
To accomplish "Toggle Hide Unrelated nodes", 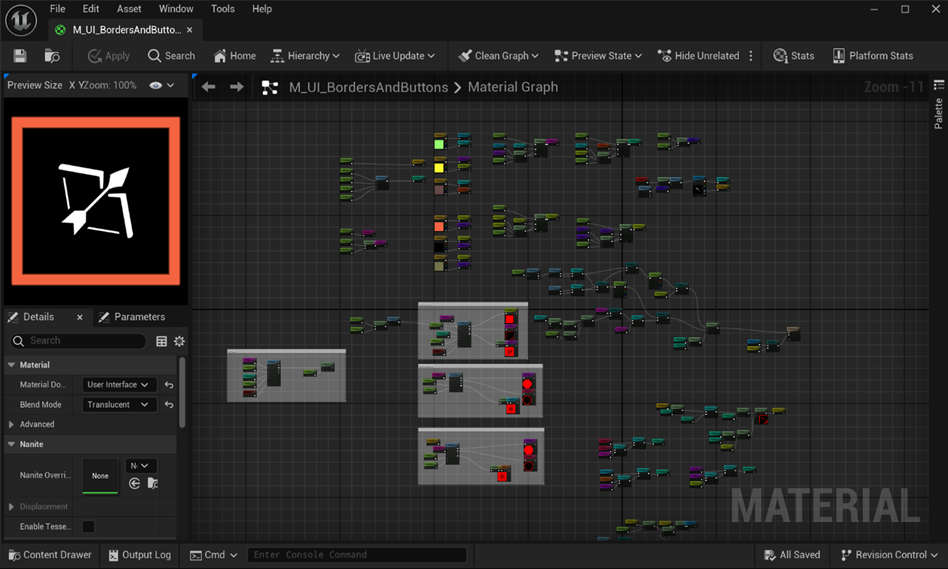I will click(698, 56).
